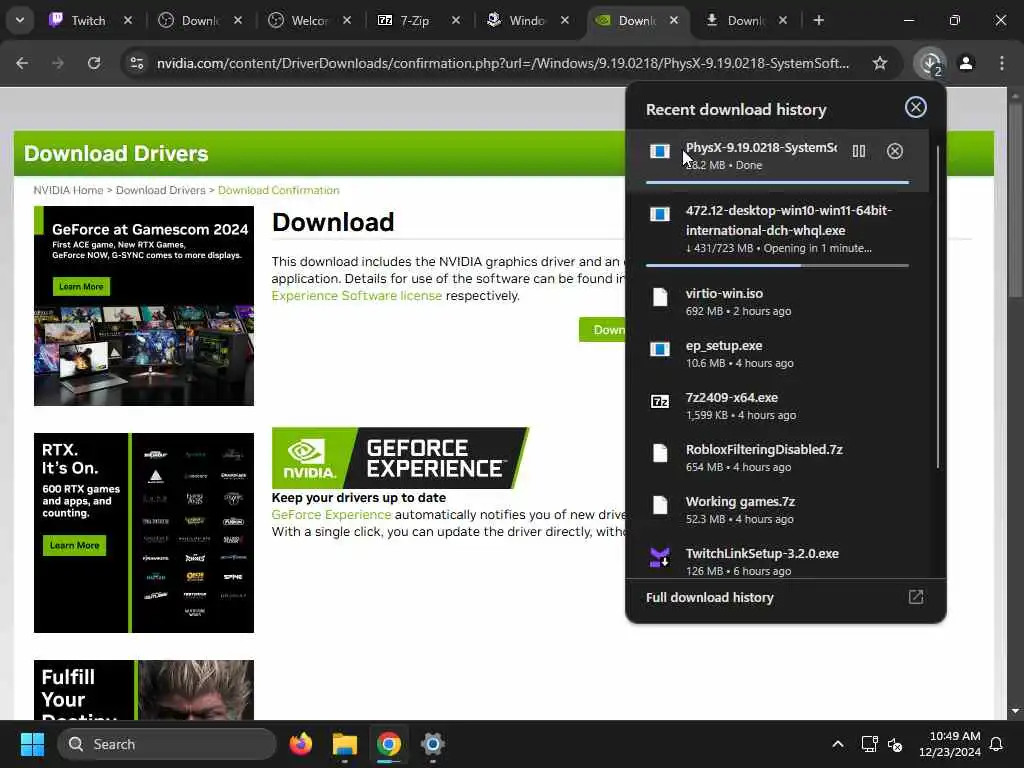1024x768 pixels.
Task: Click the green Download button
Action: [602, 330]
